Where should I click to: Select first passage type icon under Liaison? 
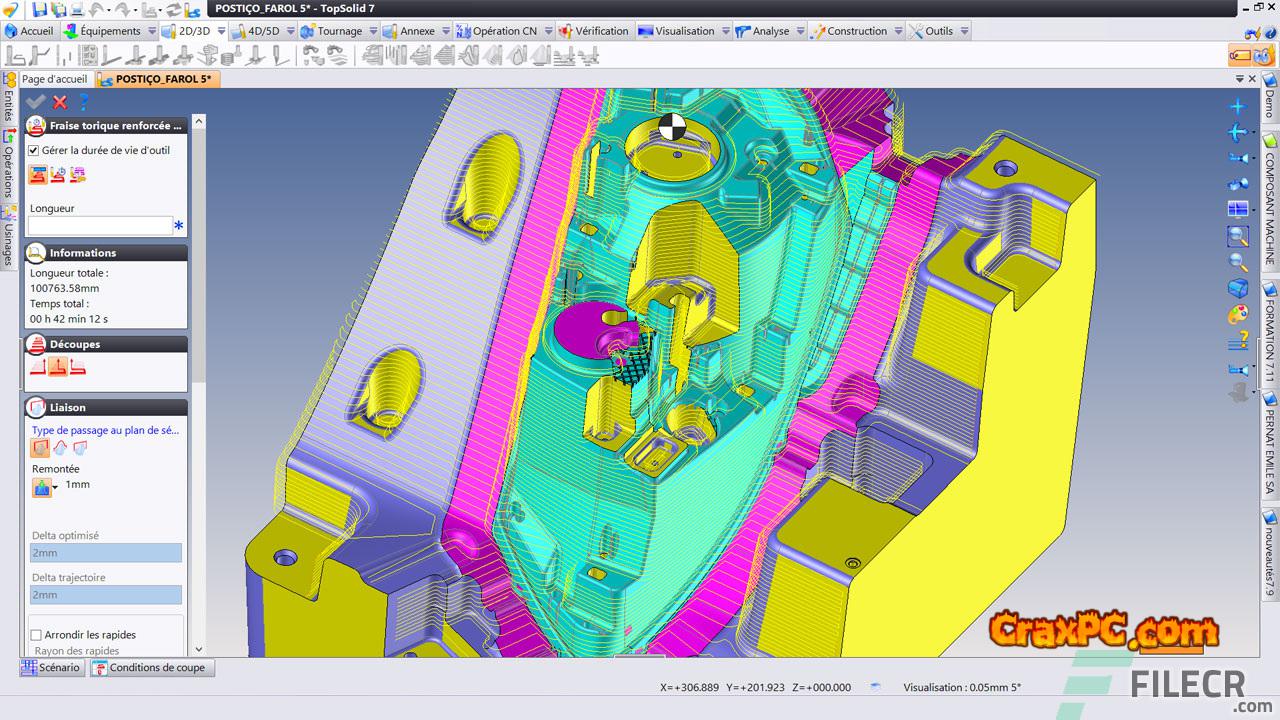[x=40, y=448]
